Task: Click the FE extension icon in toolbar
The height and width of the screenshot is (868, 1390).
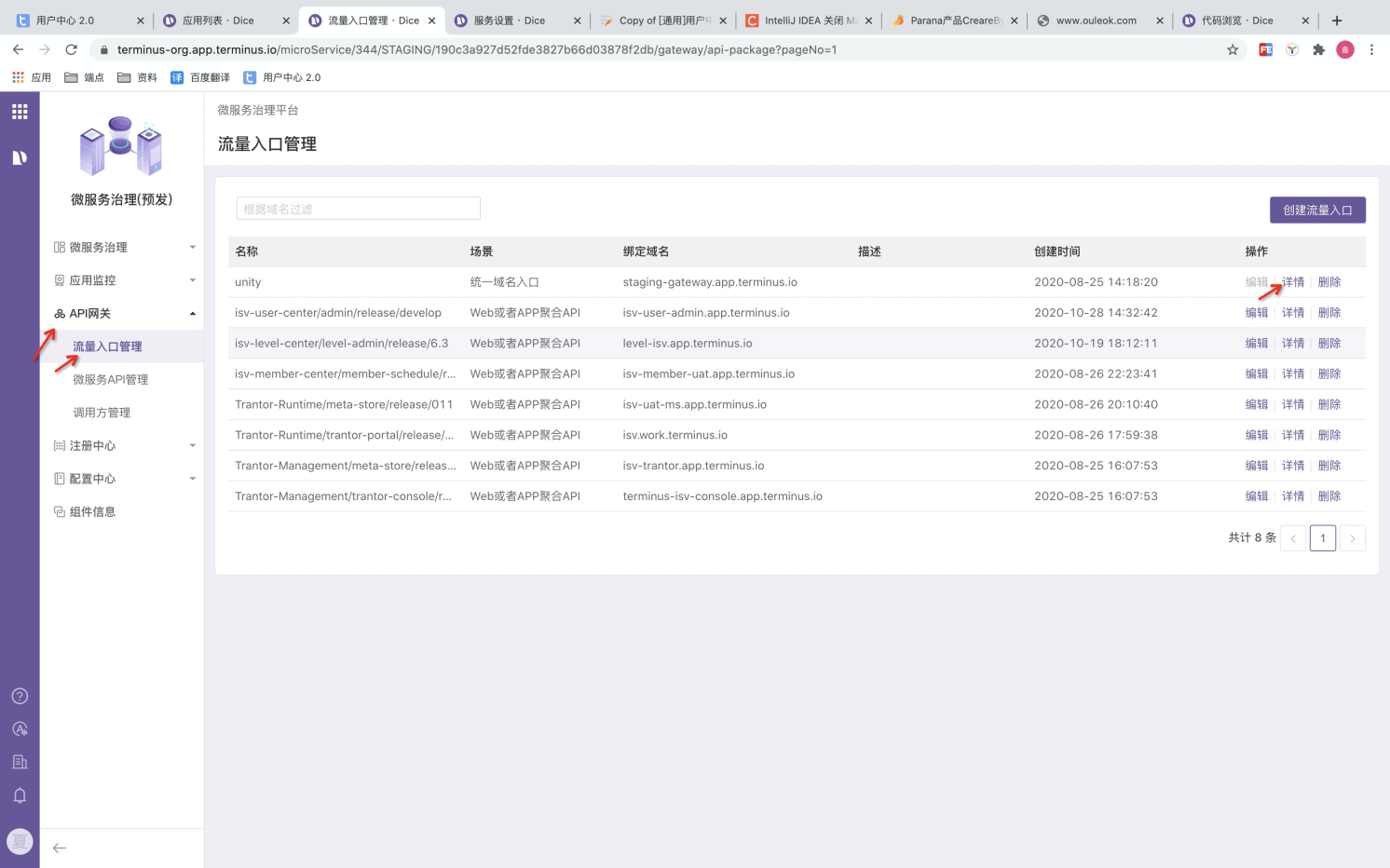Action: (1265, 49)
